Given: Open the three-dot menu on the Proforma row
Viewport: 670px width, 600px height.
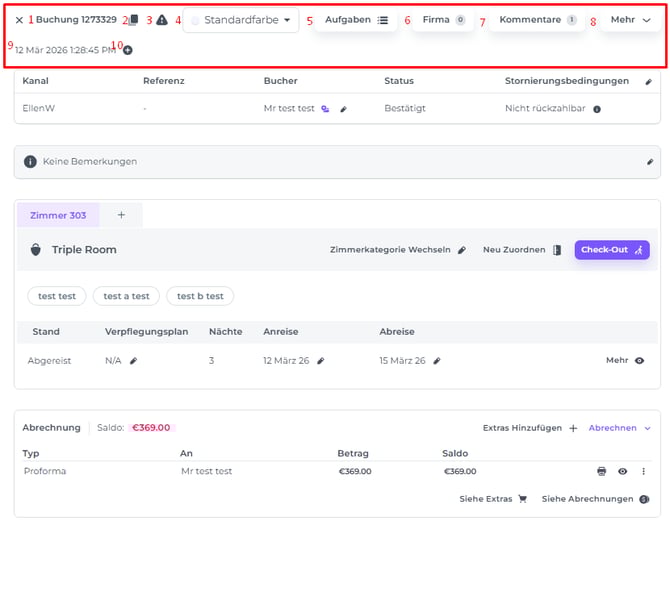Looking at the screenshot, I should click(643, 471).
